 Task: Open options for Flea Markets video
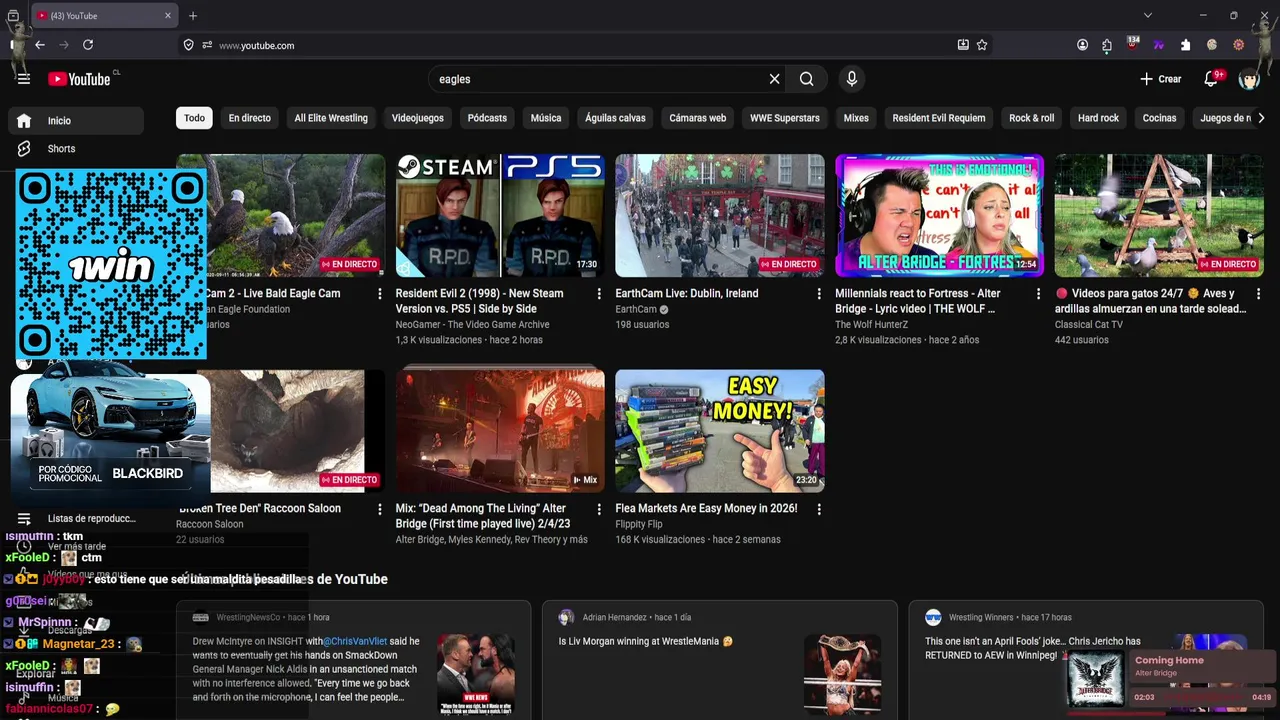coord(819,509)
